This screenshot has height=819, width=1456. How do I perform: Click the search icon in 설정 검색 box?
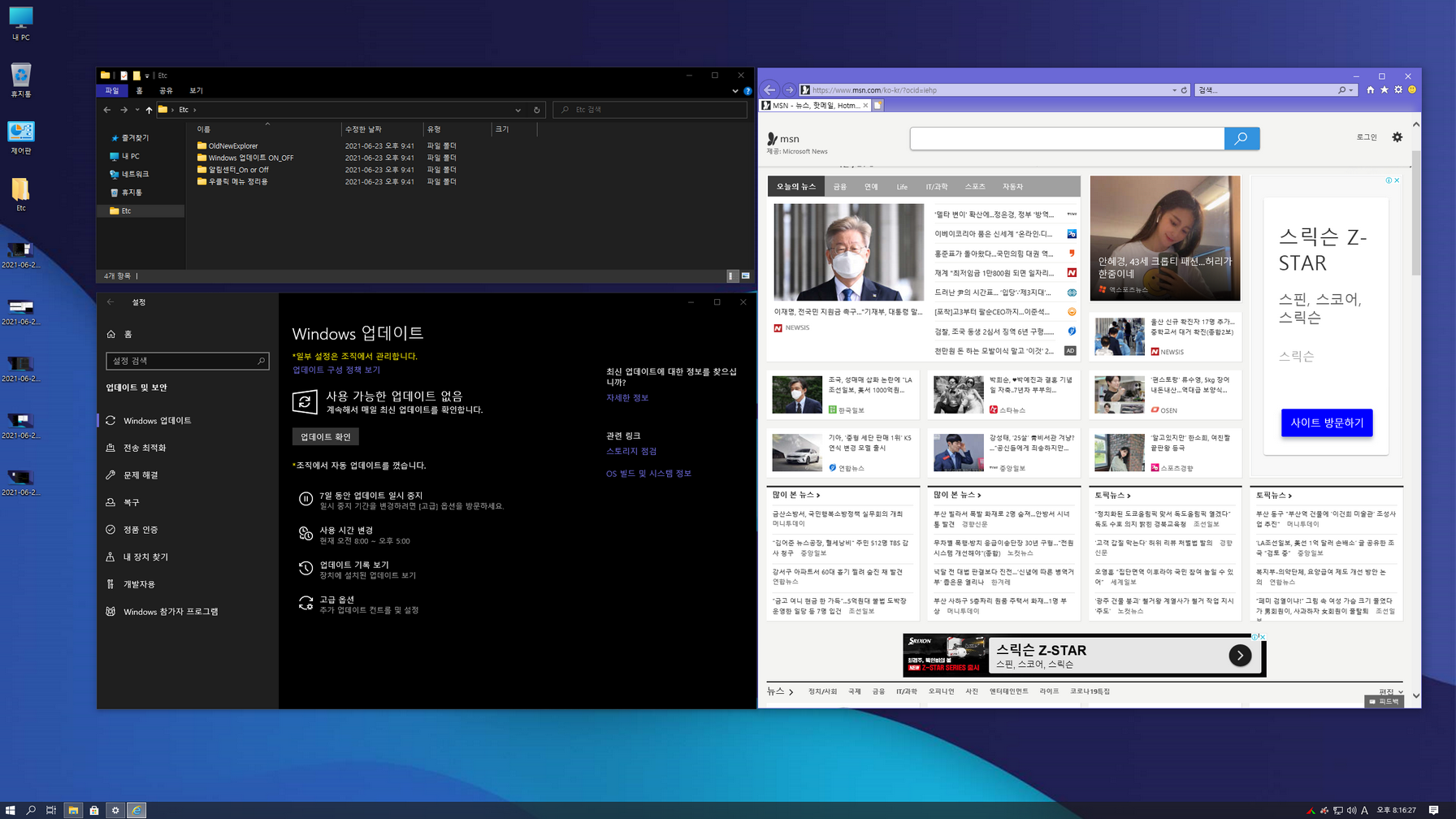click(261, 361)
